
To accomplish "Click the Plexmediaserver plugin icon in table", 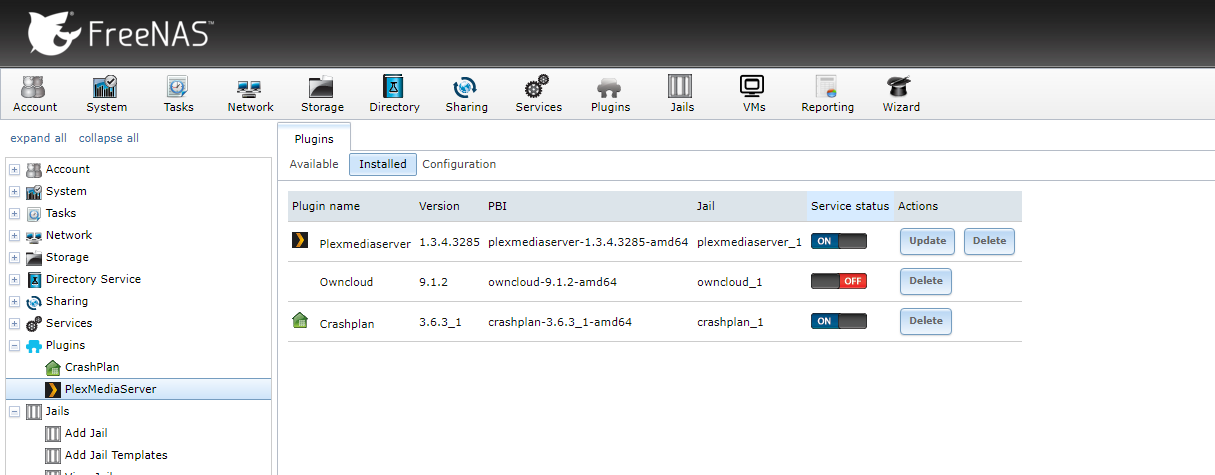I will (x=299, y=241).
